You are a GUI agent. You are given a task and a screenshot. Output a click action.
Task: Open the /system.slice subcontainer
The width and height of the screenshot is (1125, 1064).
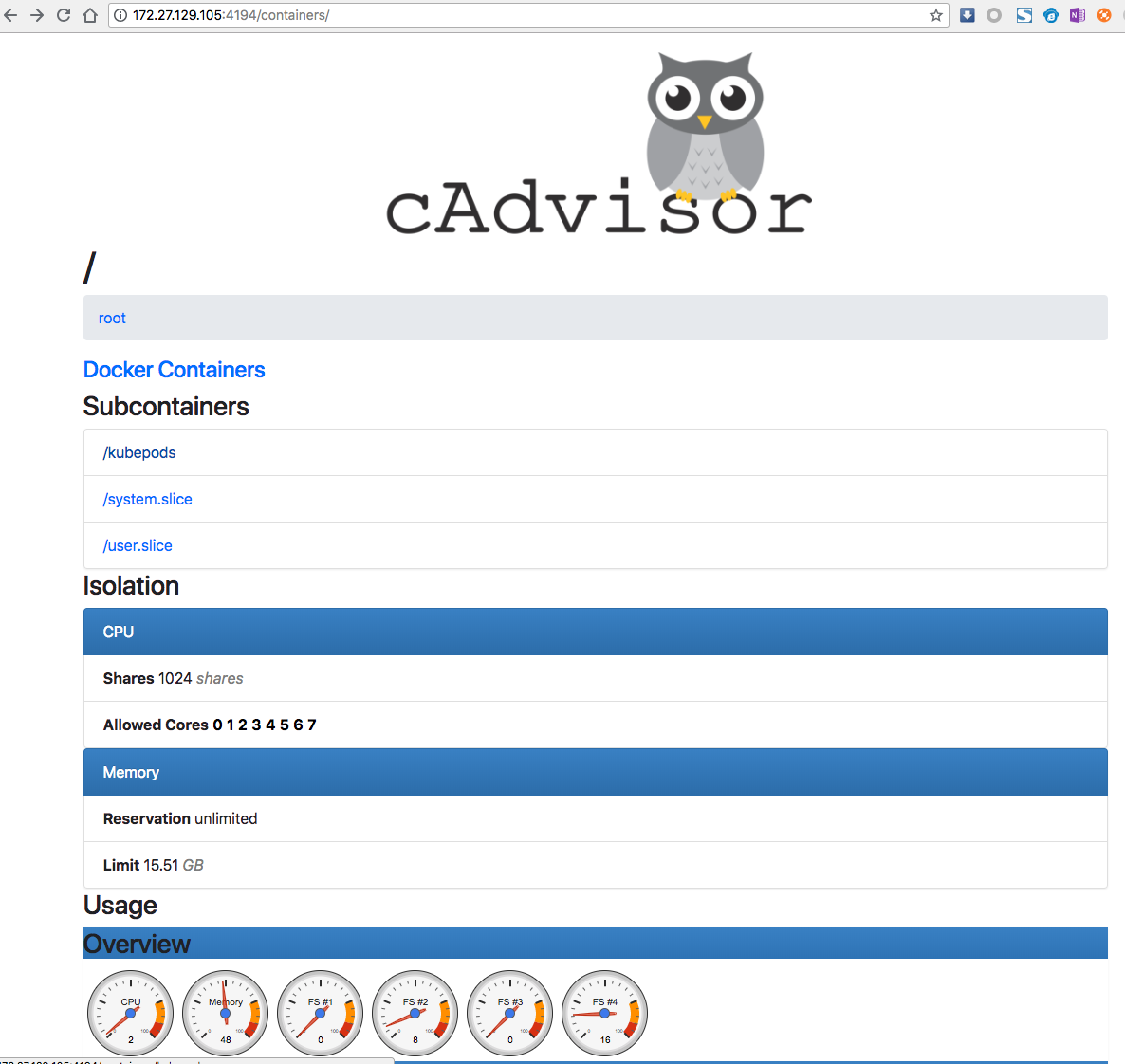(147, 500)
